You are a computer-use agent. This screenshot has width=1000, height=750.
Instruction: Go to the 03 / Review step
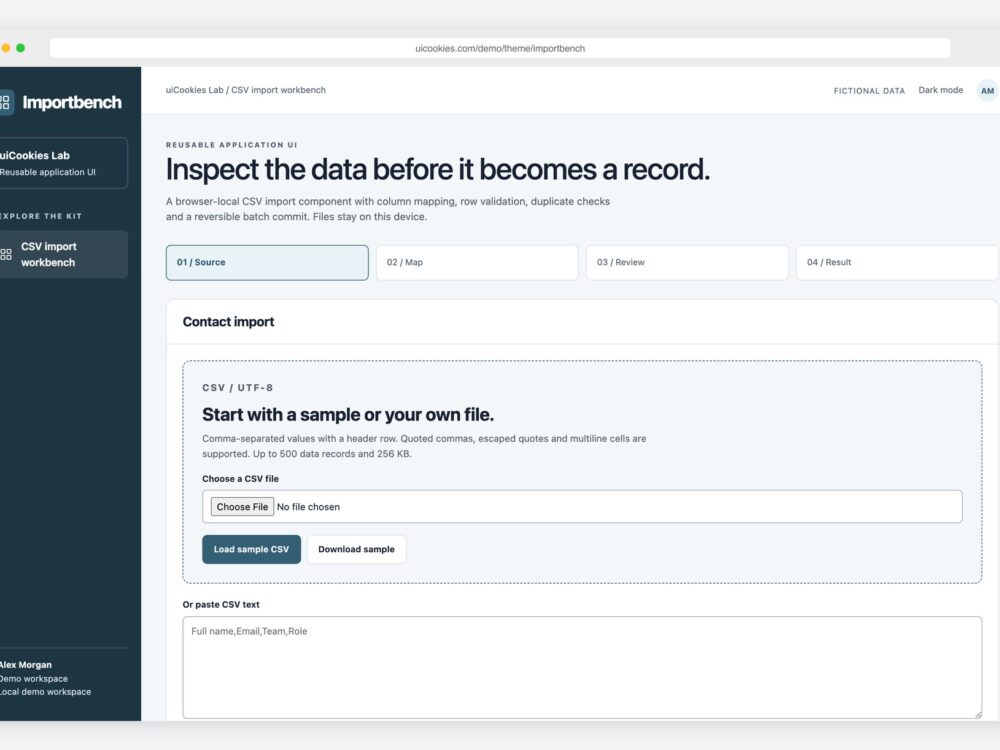click(x=687, y=262)
